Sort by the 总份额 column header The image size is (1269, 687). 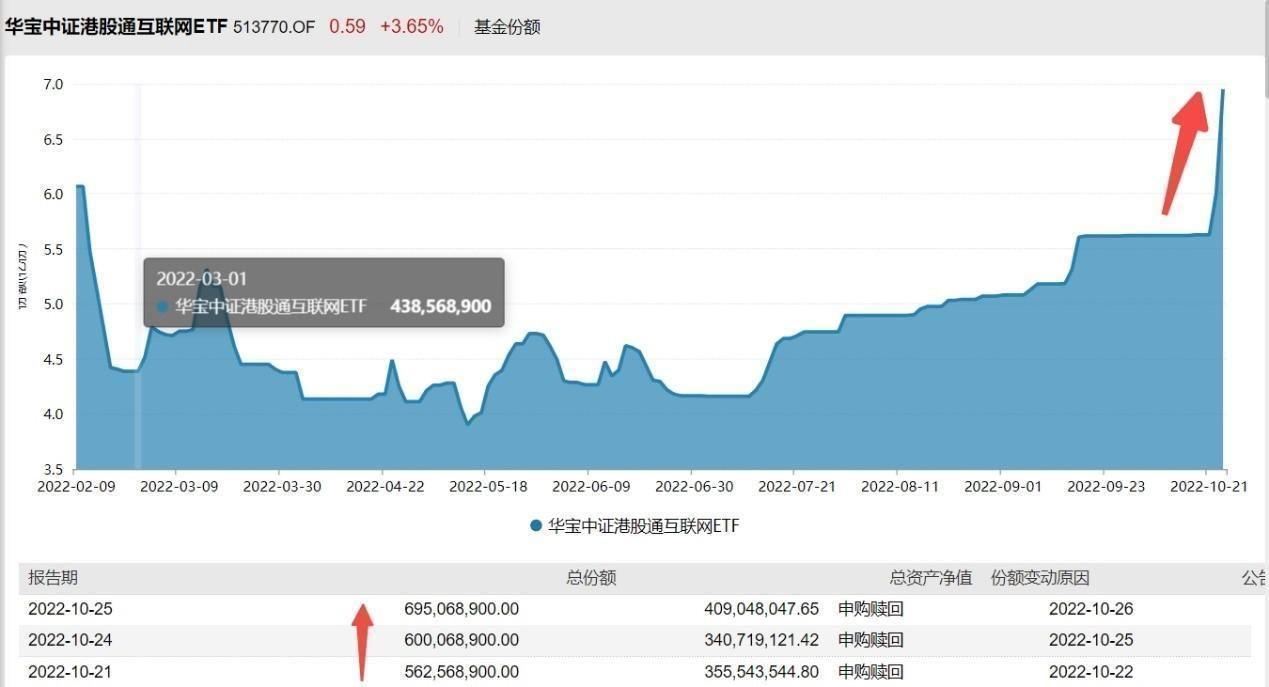coord(591,578)
